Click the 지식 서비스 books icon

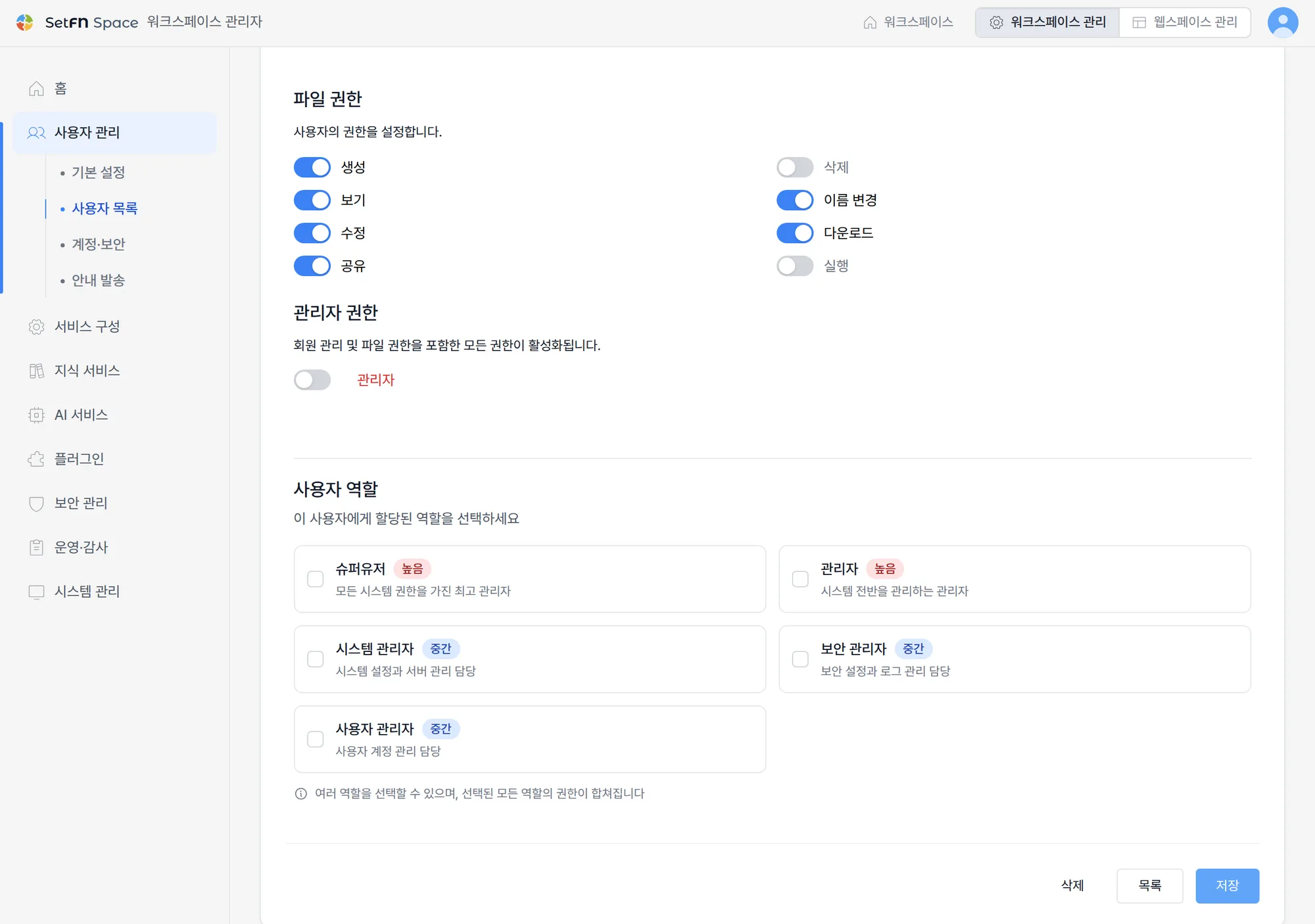tap(37, 371)
